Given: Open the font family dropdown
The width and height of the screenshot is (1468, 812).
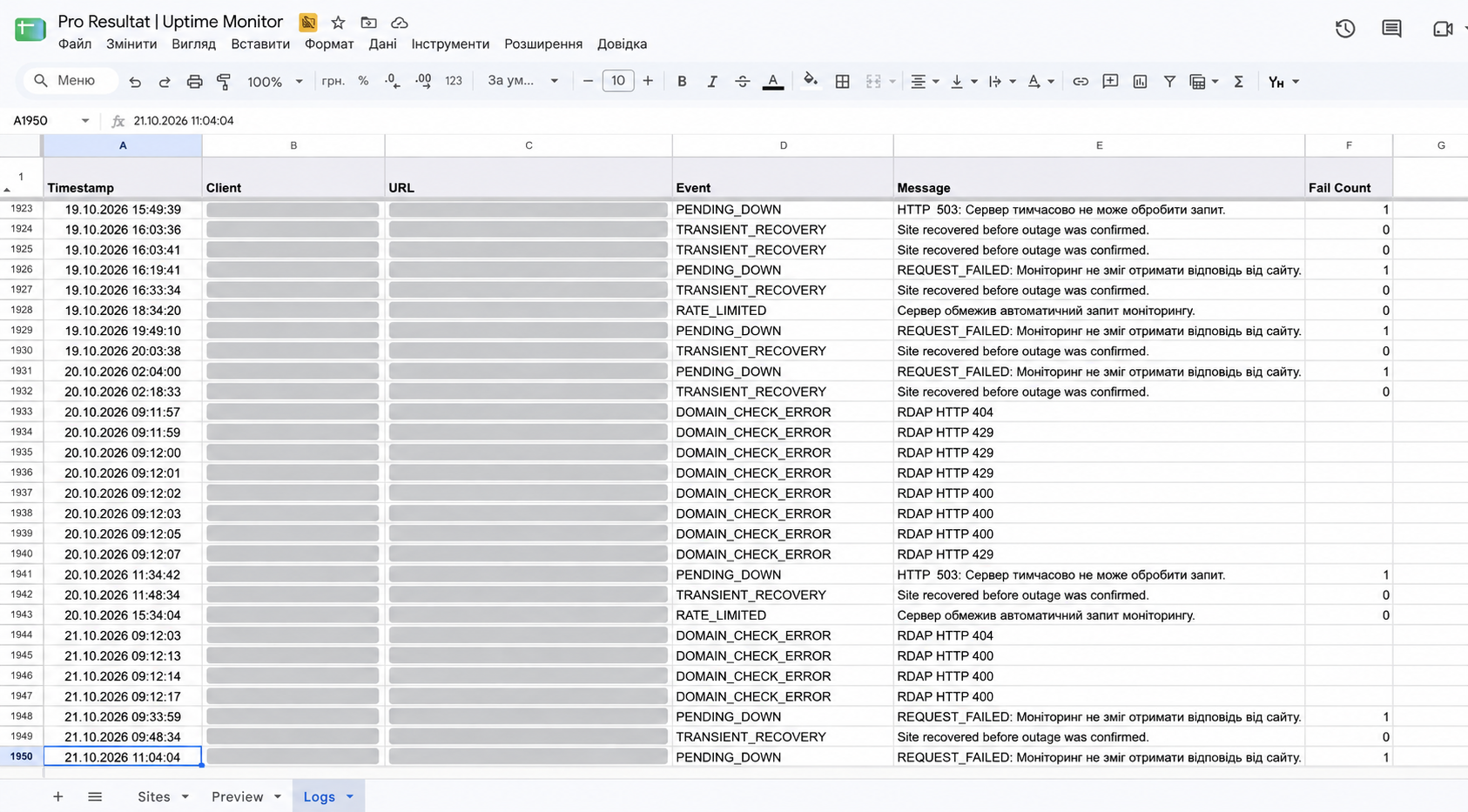Looking at the screenshot, I should tap(522, 81).
